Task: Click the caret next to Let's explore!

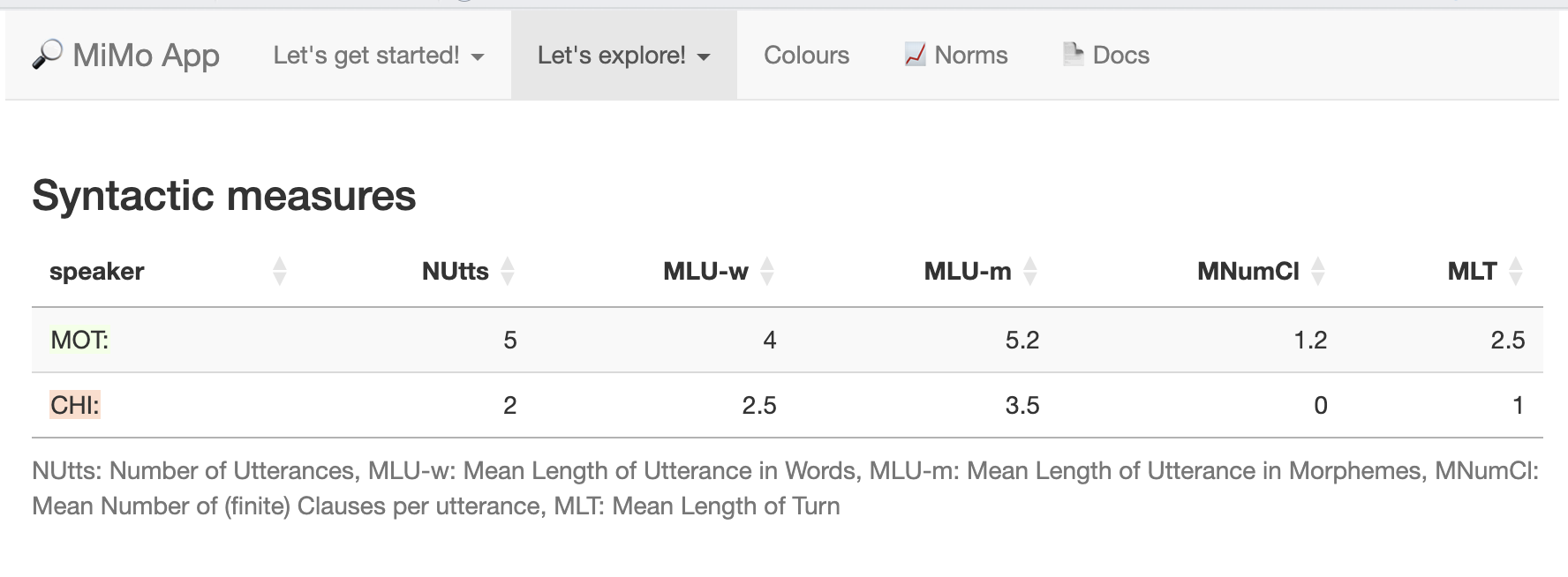Action: tap(704, 57)
